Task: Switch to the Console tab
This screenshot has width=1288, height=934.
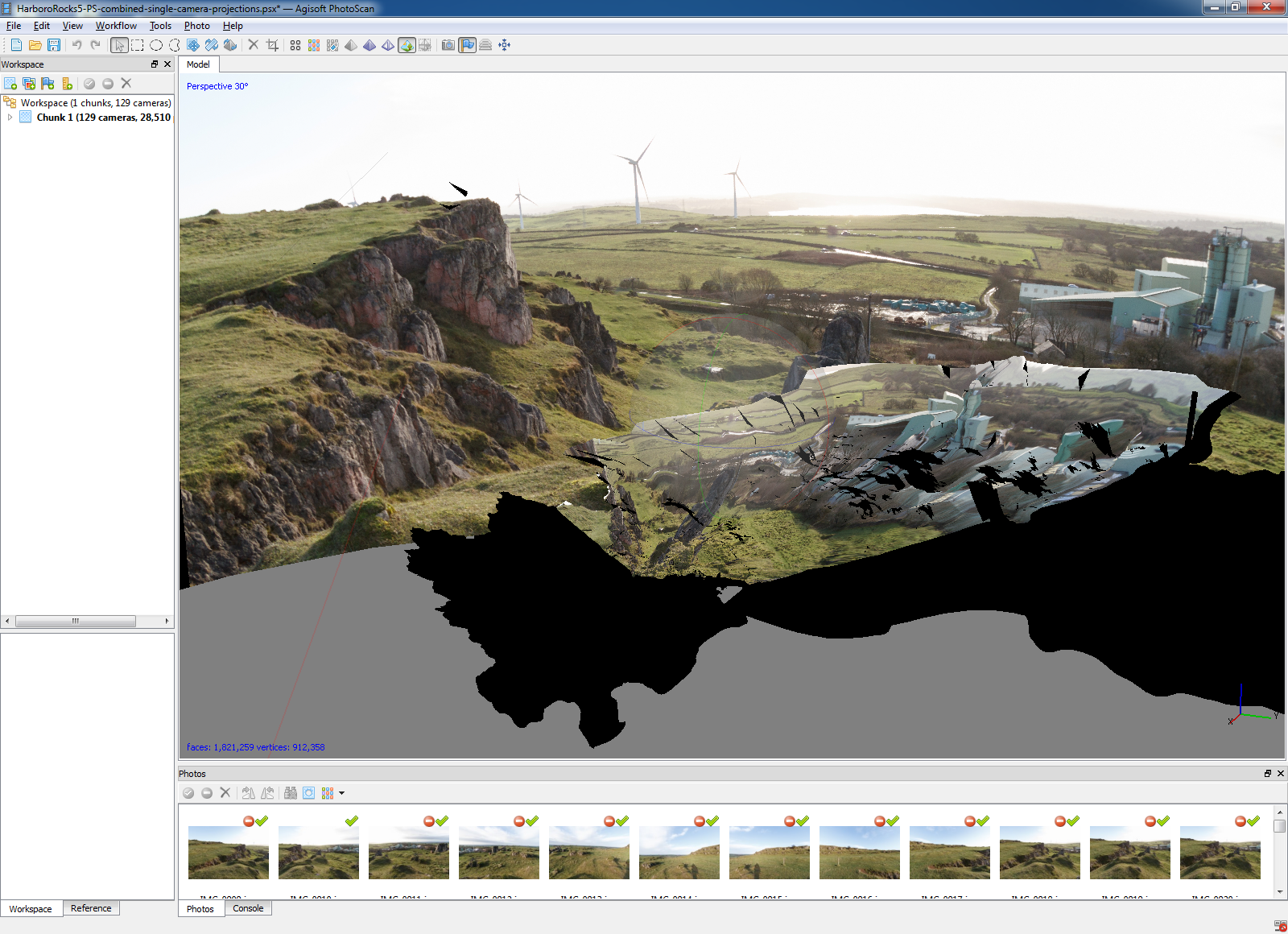Action: (248, 908)
